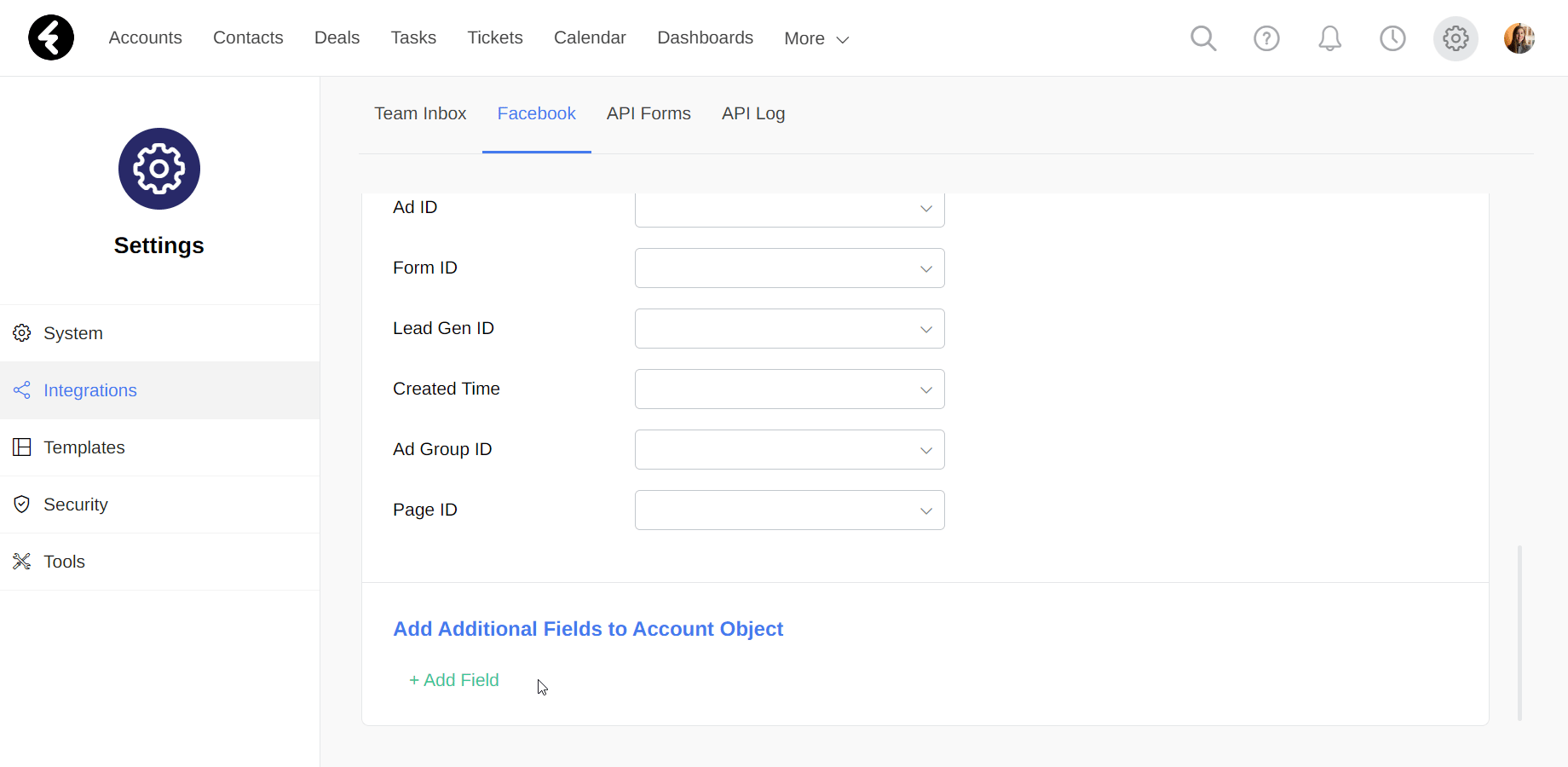Click the Created Time field label
This screenshot has width=1568, height=767.
[447, 389]
